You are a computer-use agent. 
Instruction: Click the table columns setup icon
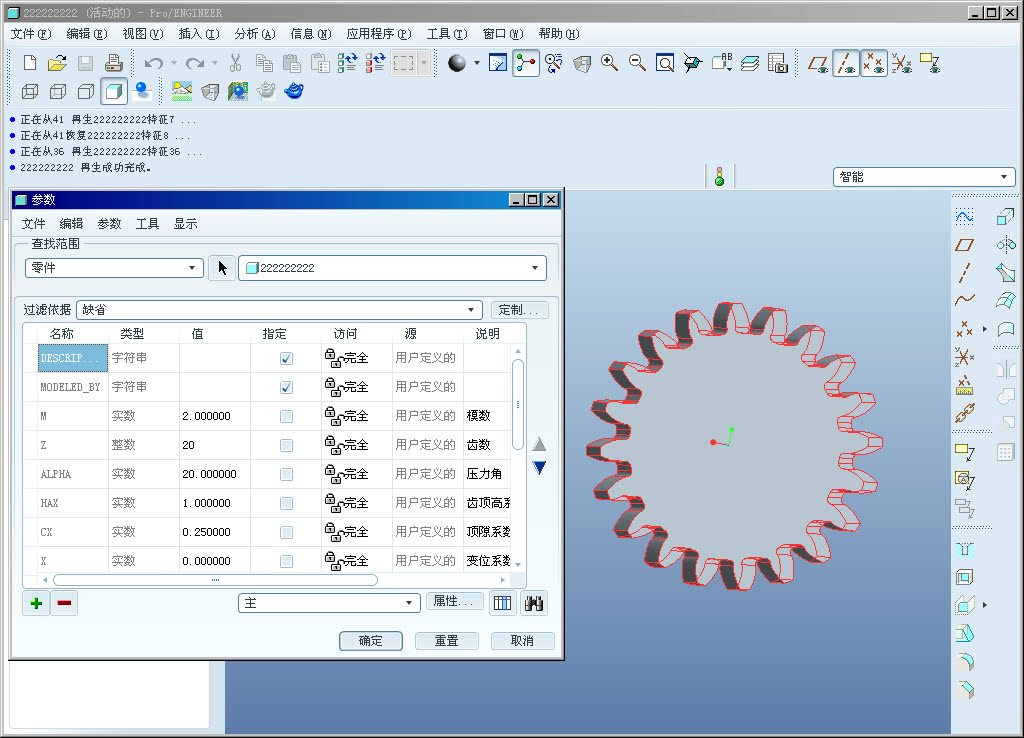(503, 603)
